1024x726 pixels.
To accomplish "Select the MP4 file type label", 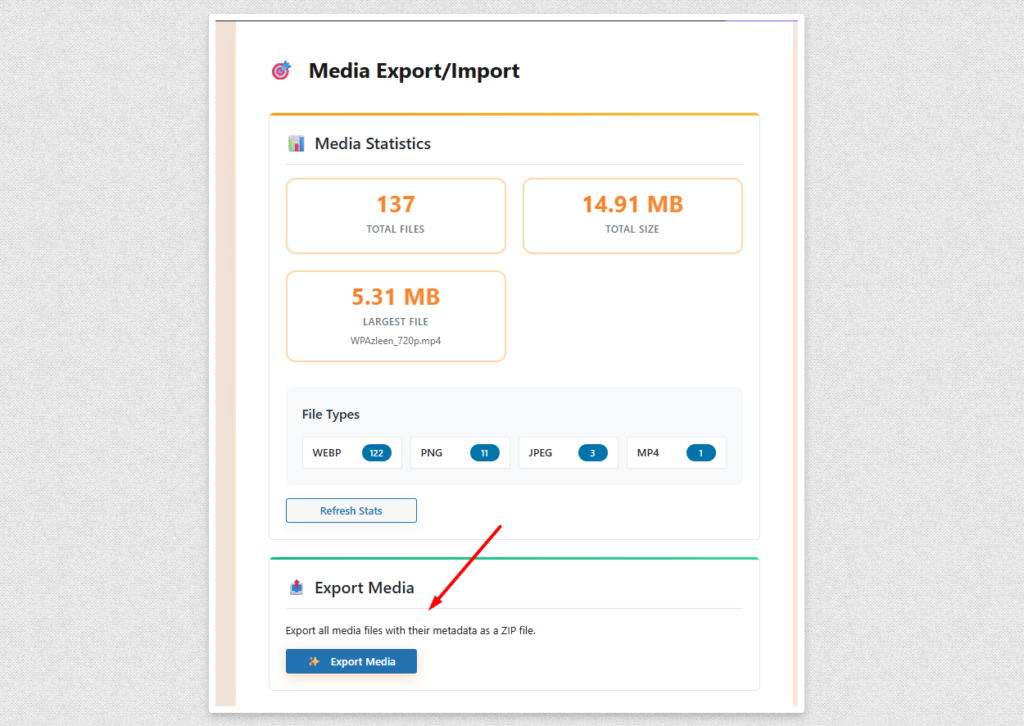I will pos(648,453).
